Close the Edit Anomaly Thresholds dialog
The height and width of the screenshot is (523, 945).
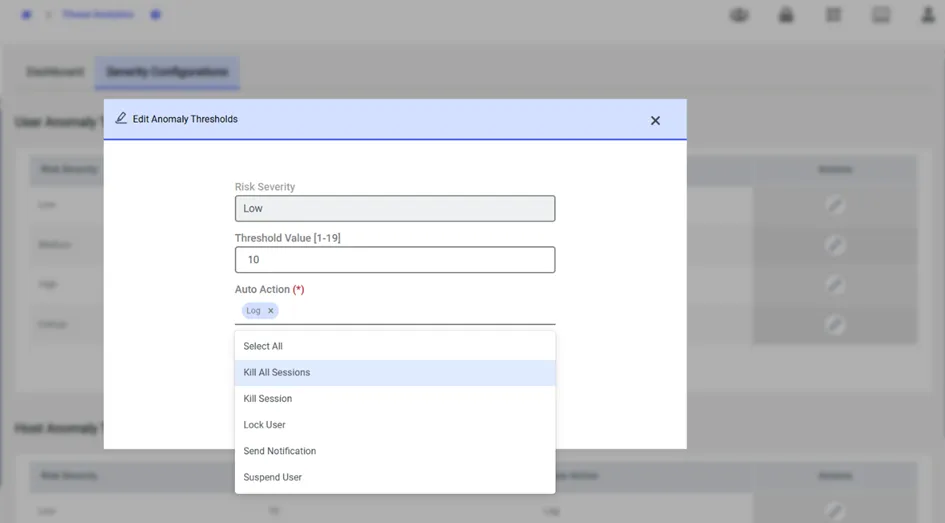pyautogui.click(x=655, y=121)
